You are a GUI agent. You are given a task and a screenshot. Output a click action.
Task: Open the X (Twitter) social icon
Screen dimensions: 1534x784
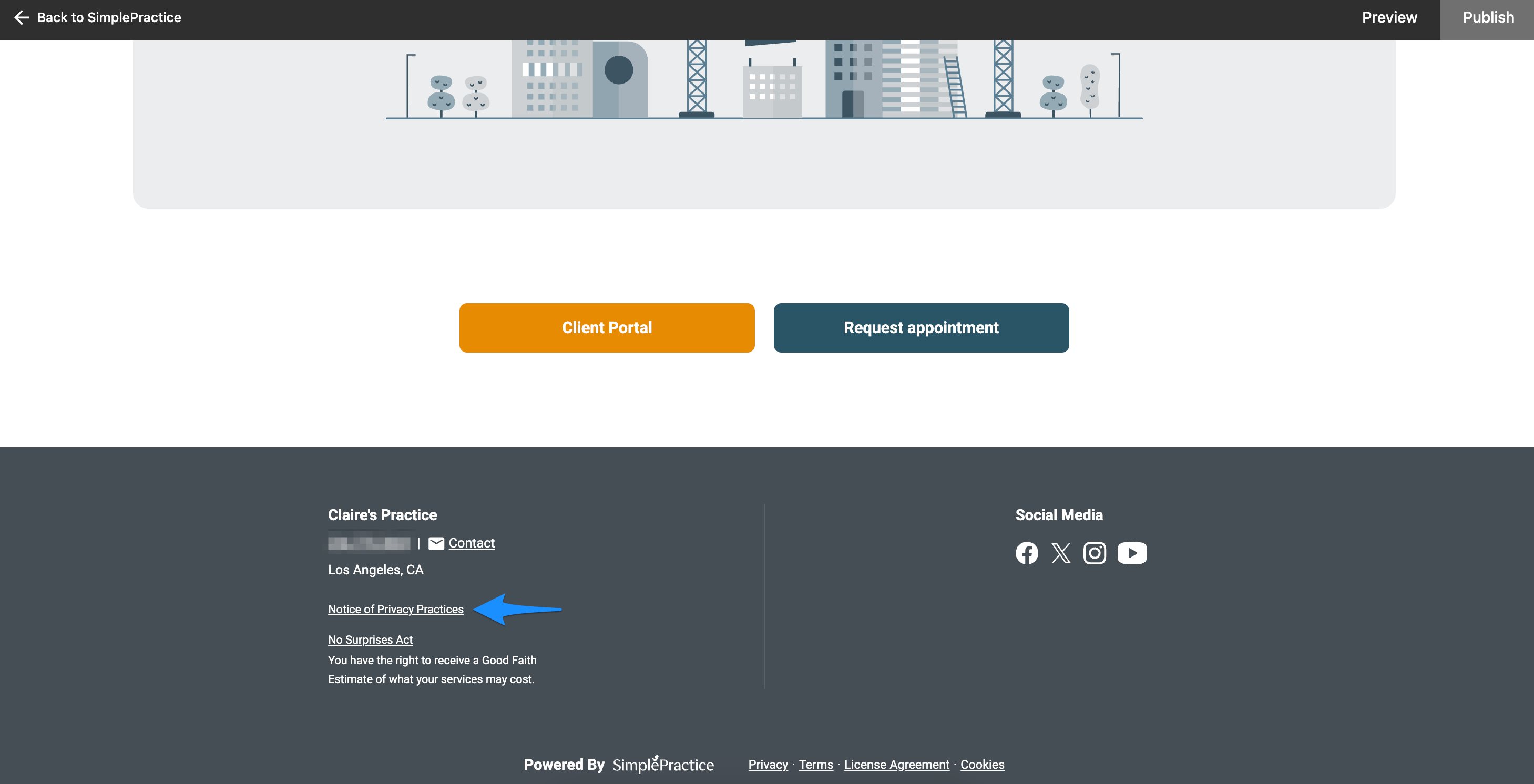pos(1060,553)
